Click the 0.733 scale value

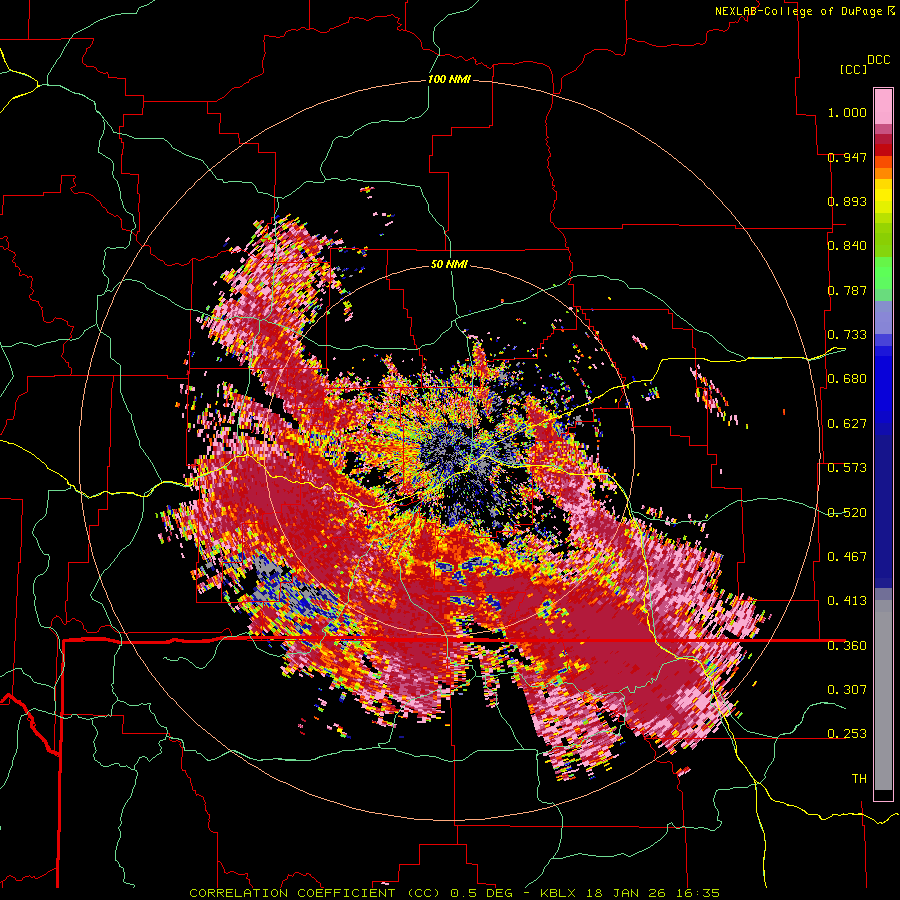847,335
